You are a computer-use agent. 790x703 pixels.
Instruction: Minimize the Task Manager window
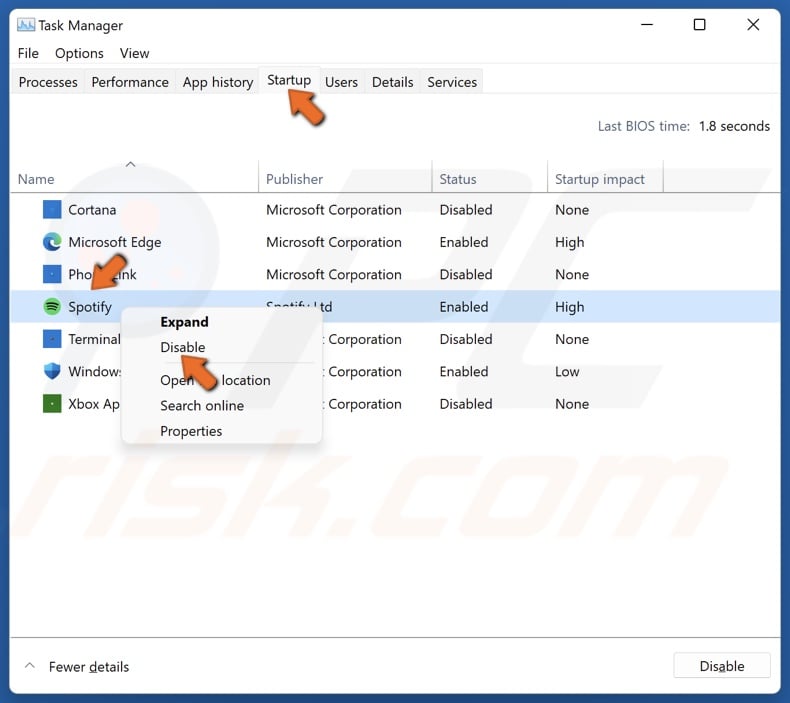[x=647, y=24]
